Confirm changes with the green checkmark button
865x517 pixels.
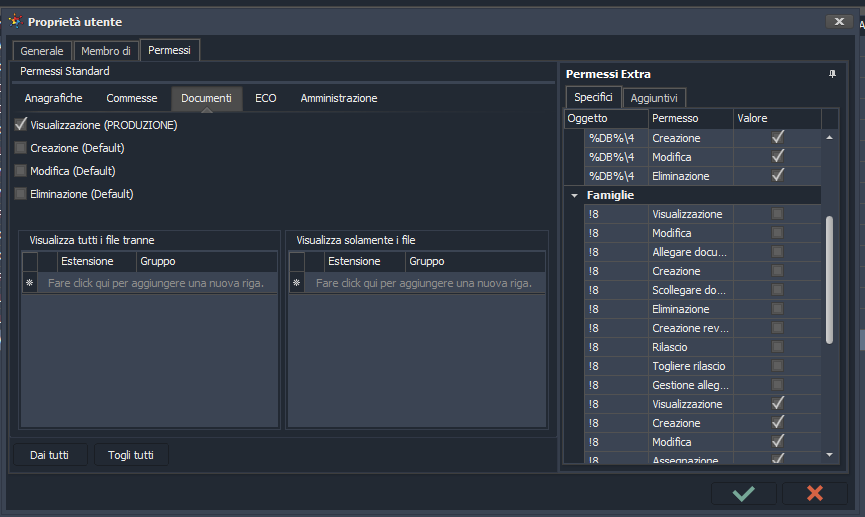click(743, 493)
